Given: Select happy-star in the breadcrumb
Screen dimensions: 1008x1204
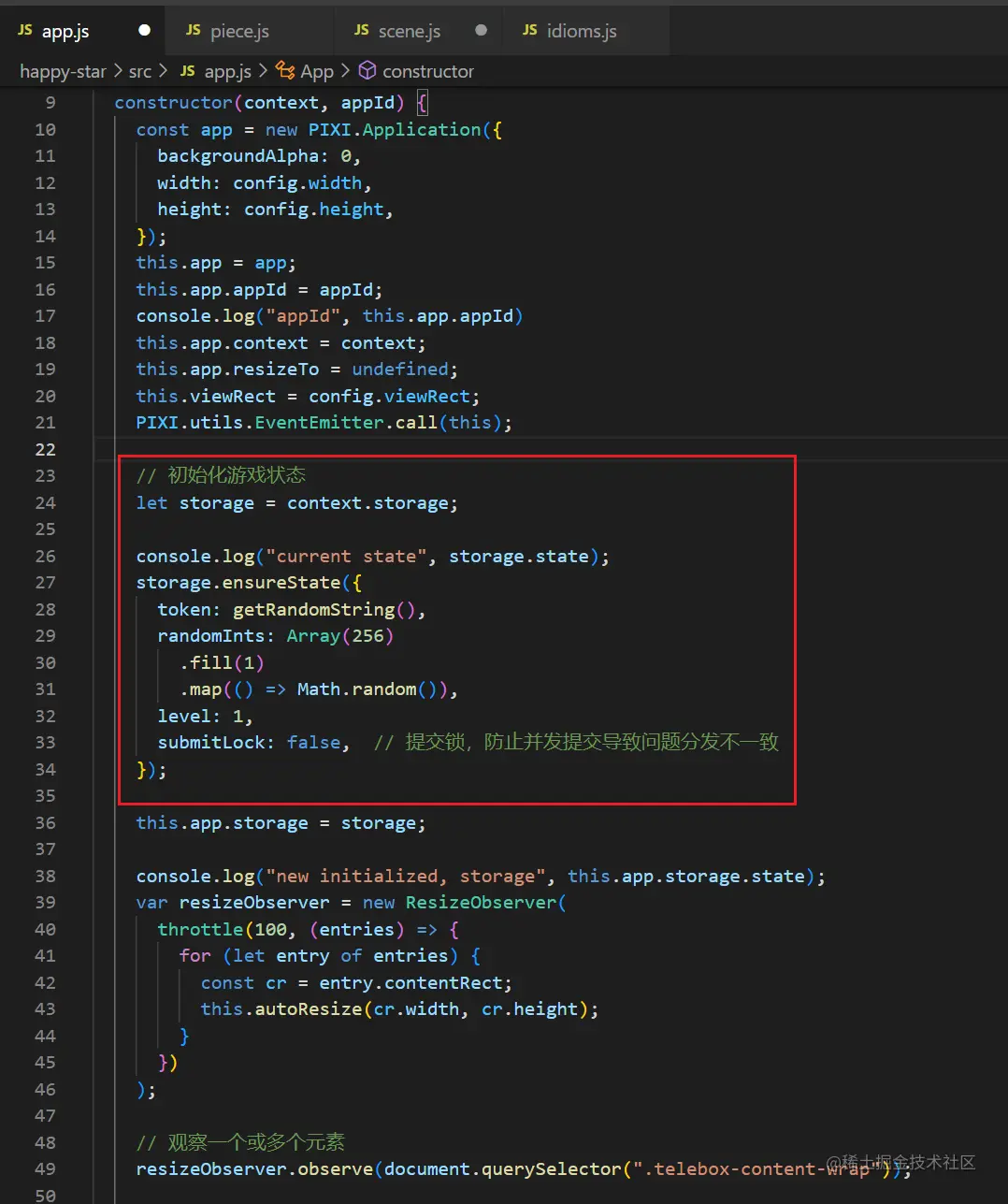Looking at the screenshot, I should [63, 71].
